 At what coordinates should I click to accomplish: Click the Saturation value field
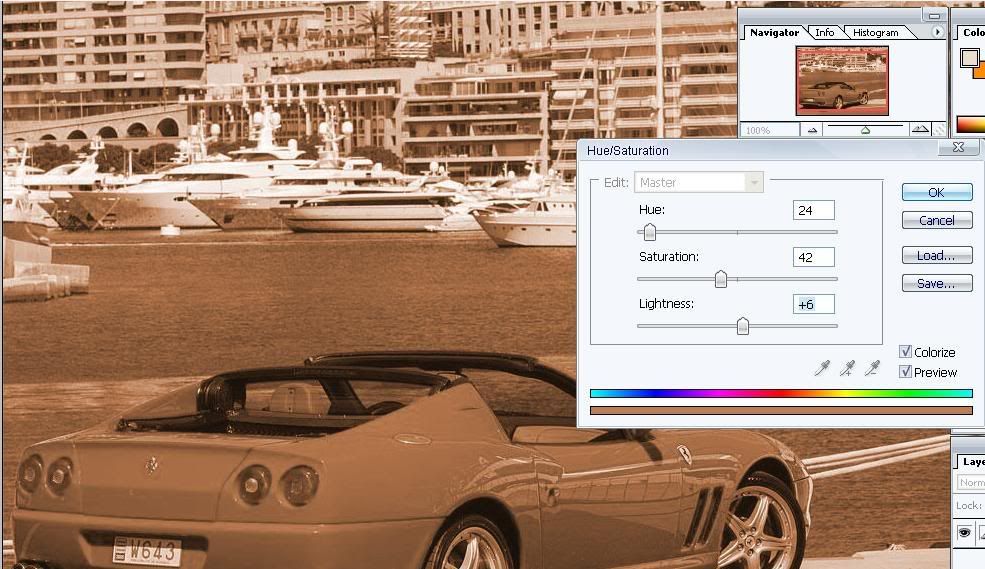point(814,257)
